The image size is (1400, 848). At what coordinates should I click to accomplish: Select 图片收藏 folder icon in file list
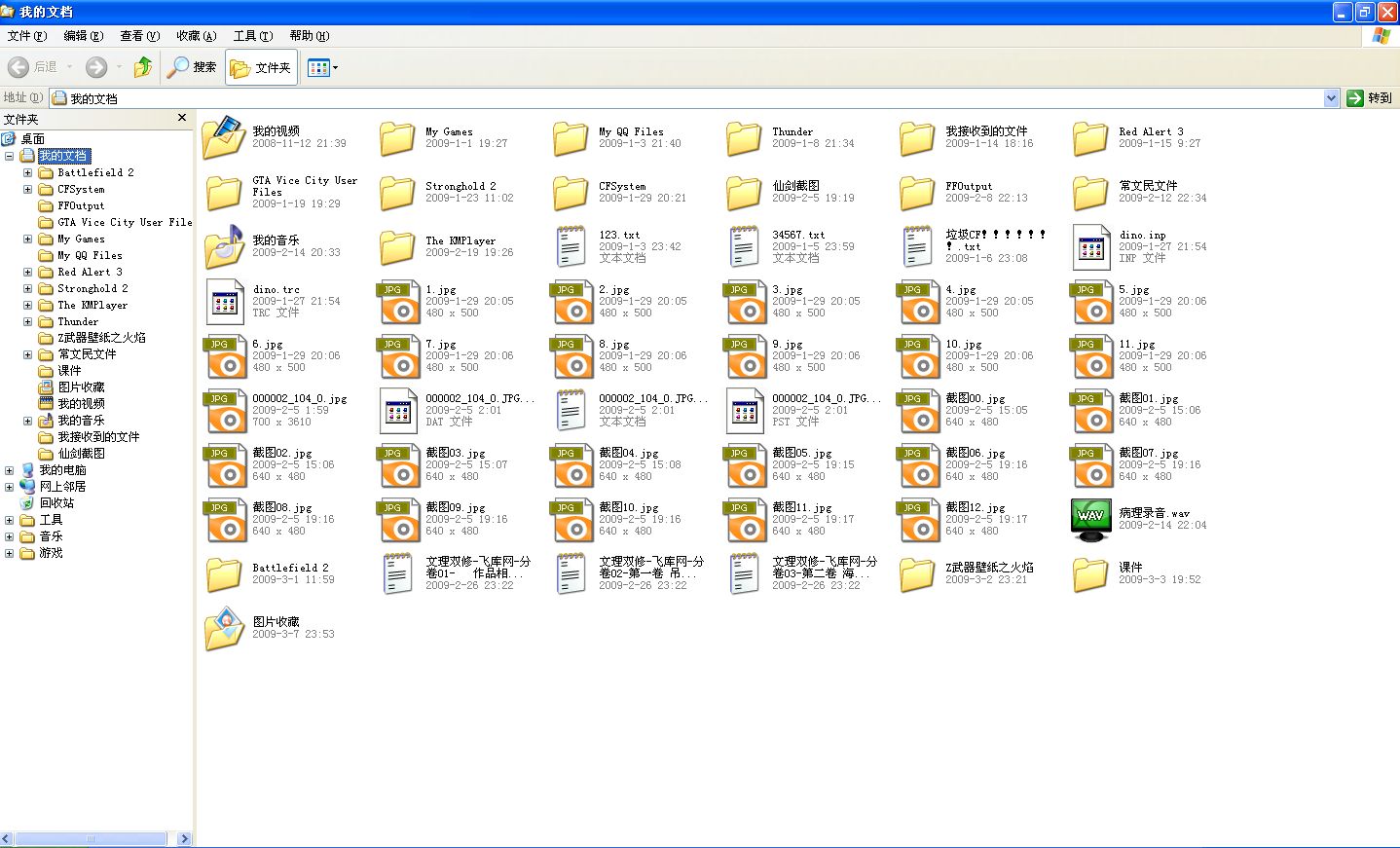click(x=224, y=628)
